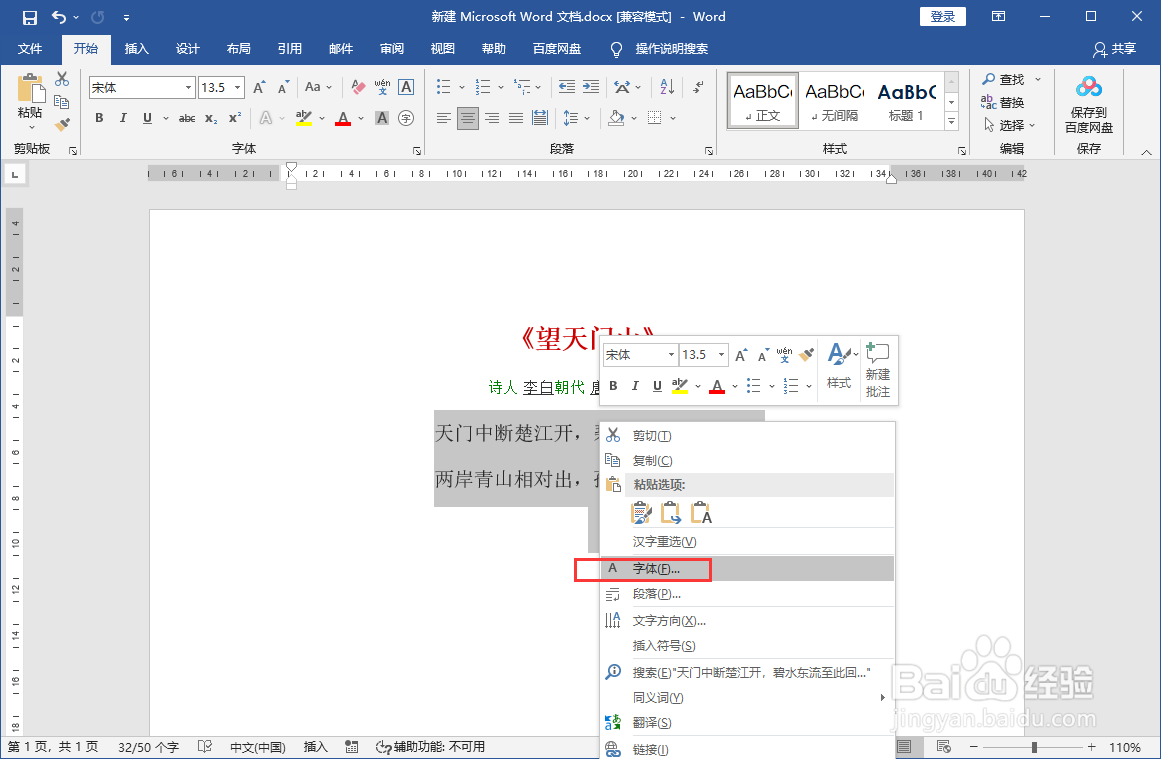Image resolution: width=1161 pixels, height=759 pixels.
Task: Toggle Strikethrough formatting
Action: (187, 118)
